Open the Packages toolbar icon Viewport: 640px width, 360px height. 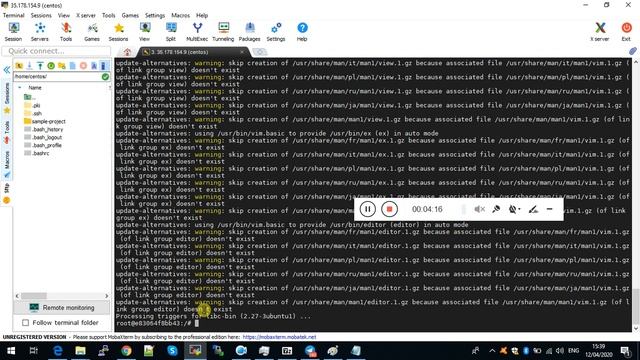point(249,32)
